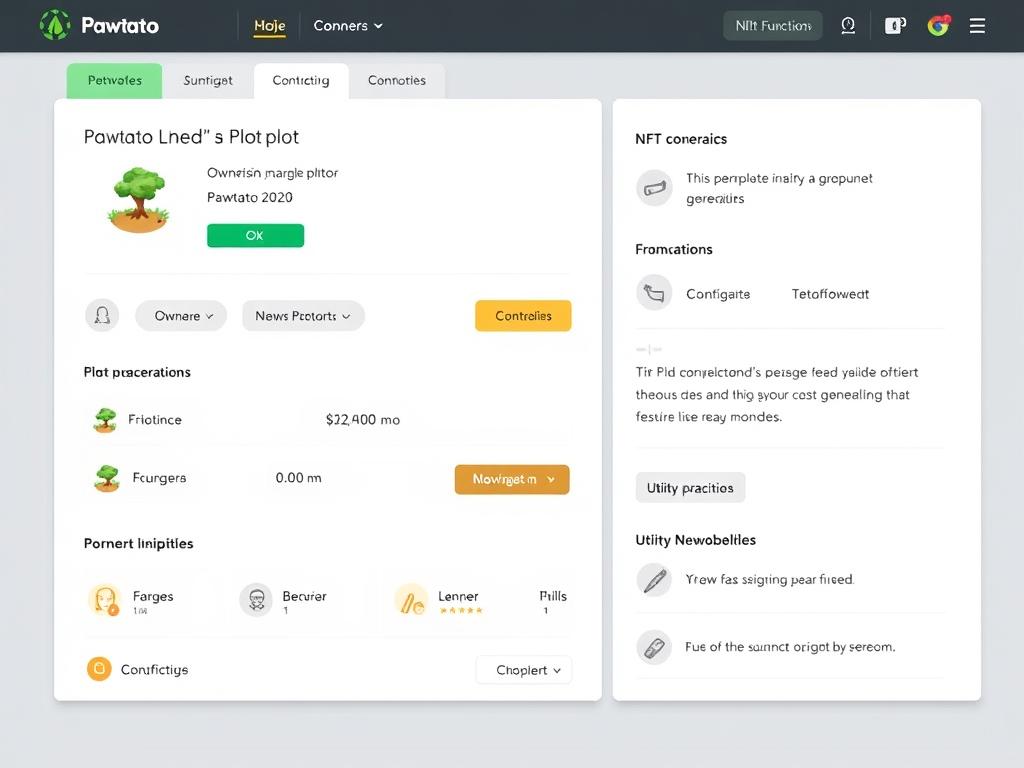Click the Pawtato leaf logo icon
1024x768 pixels.
click(55, 25)
